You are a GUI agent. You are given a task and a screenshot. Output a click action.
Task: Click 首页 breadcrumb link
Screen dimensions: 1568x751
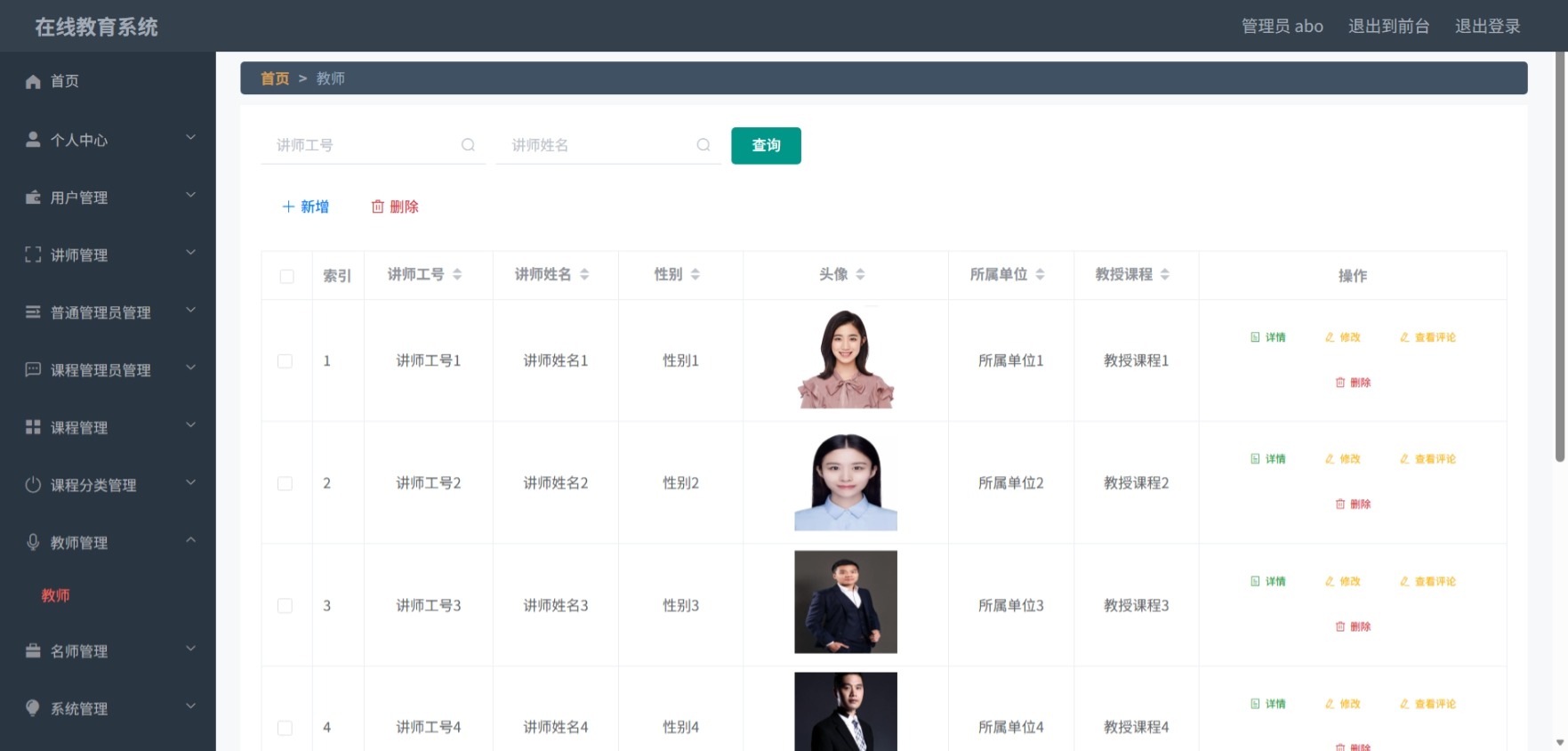point(275,78)
